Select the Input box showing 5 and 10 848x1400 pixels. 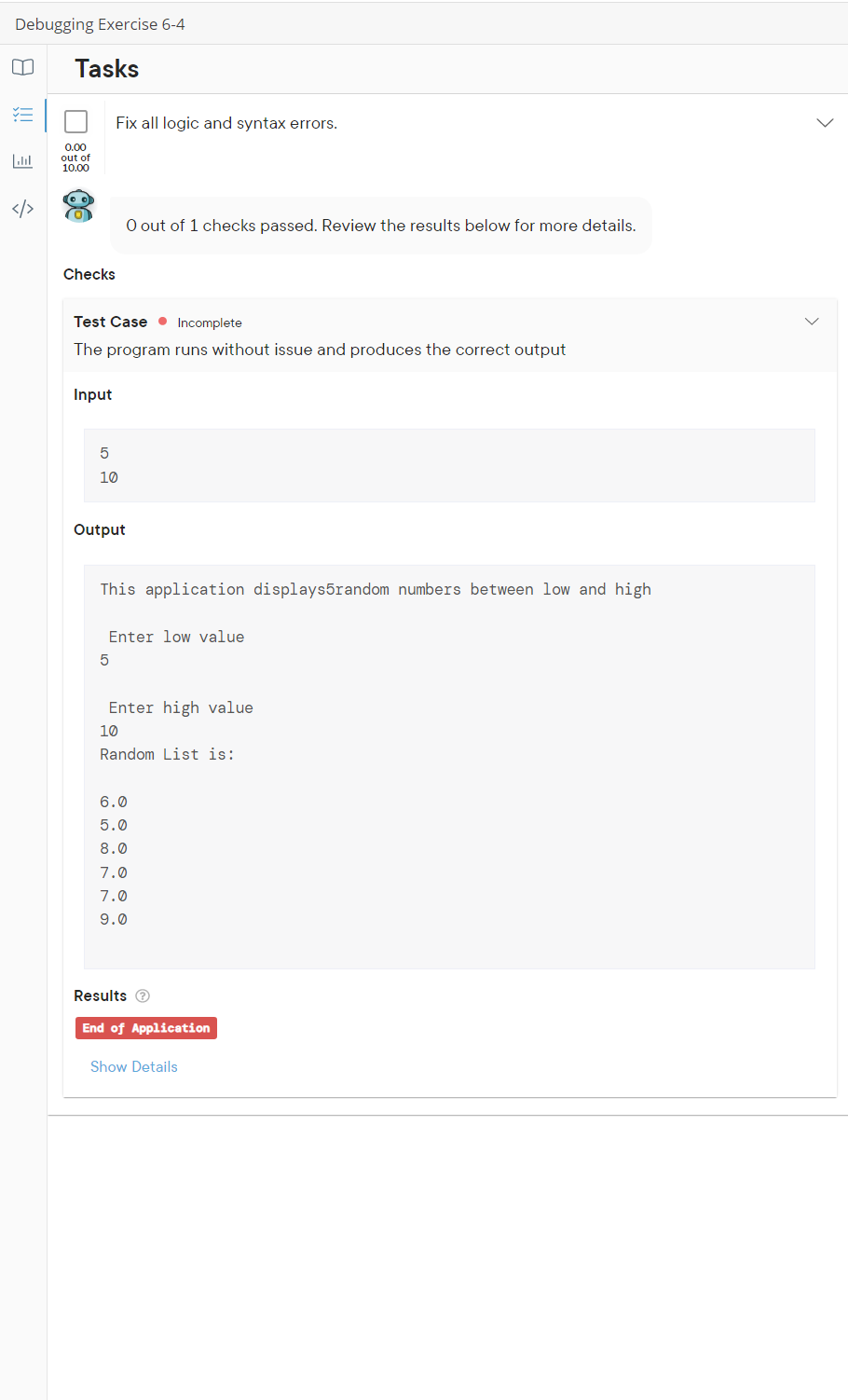[449, 464]
